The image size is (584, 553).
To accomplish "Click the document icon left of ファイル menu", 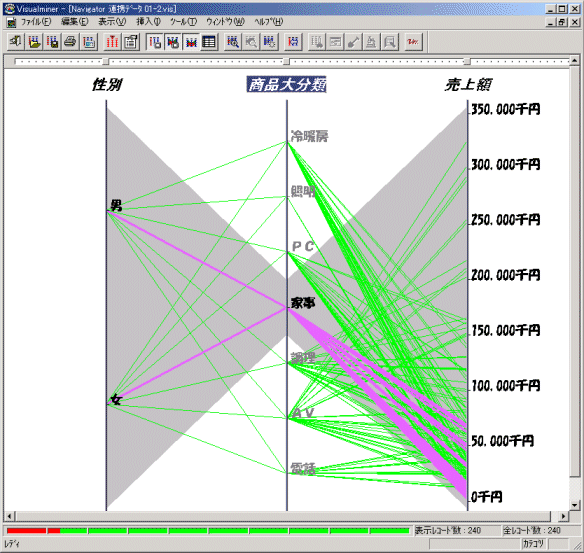I will (12, 22).
